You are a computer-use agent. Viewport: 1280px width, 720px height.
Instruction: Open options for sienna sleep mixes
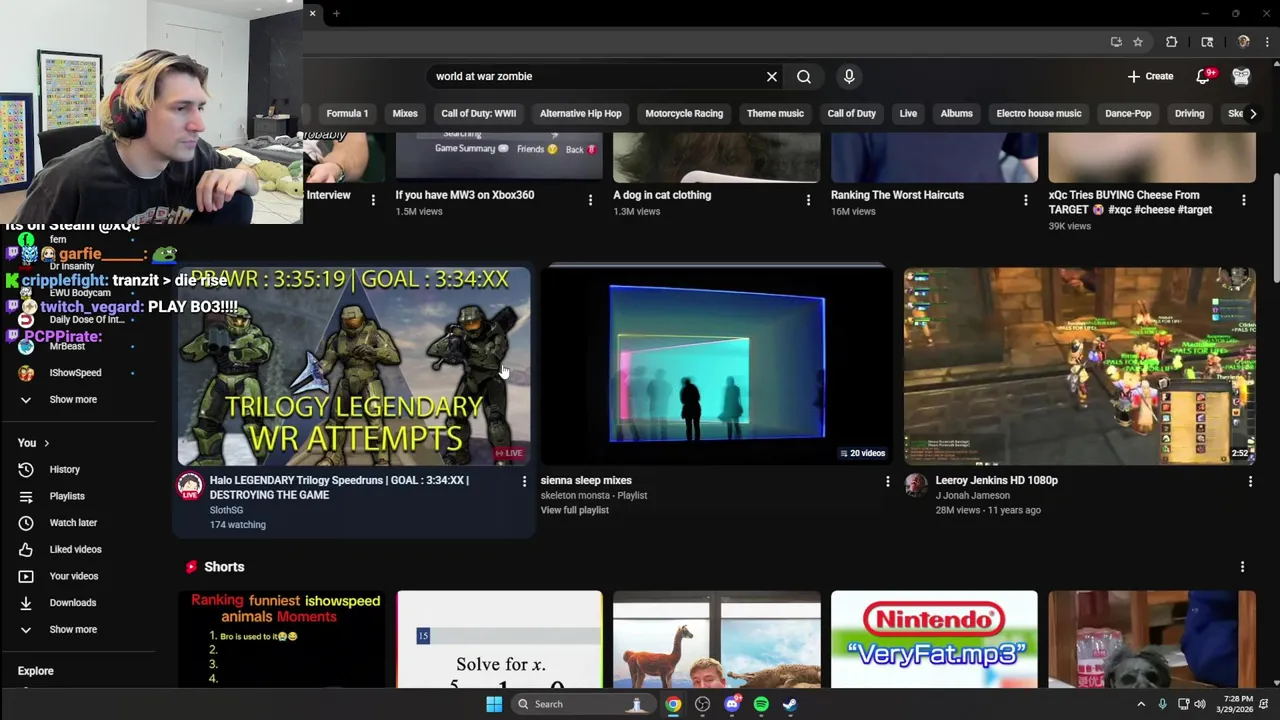887,482
